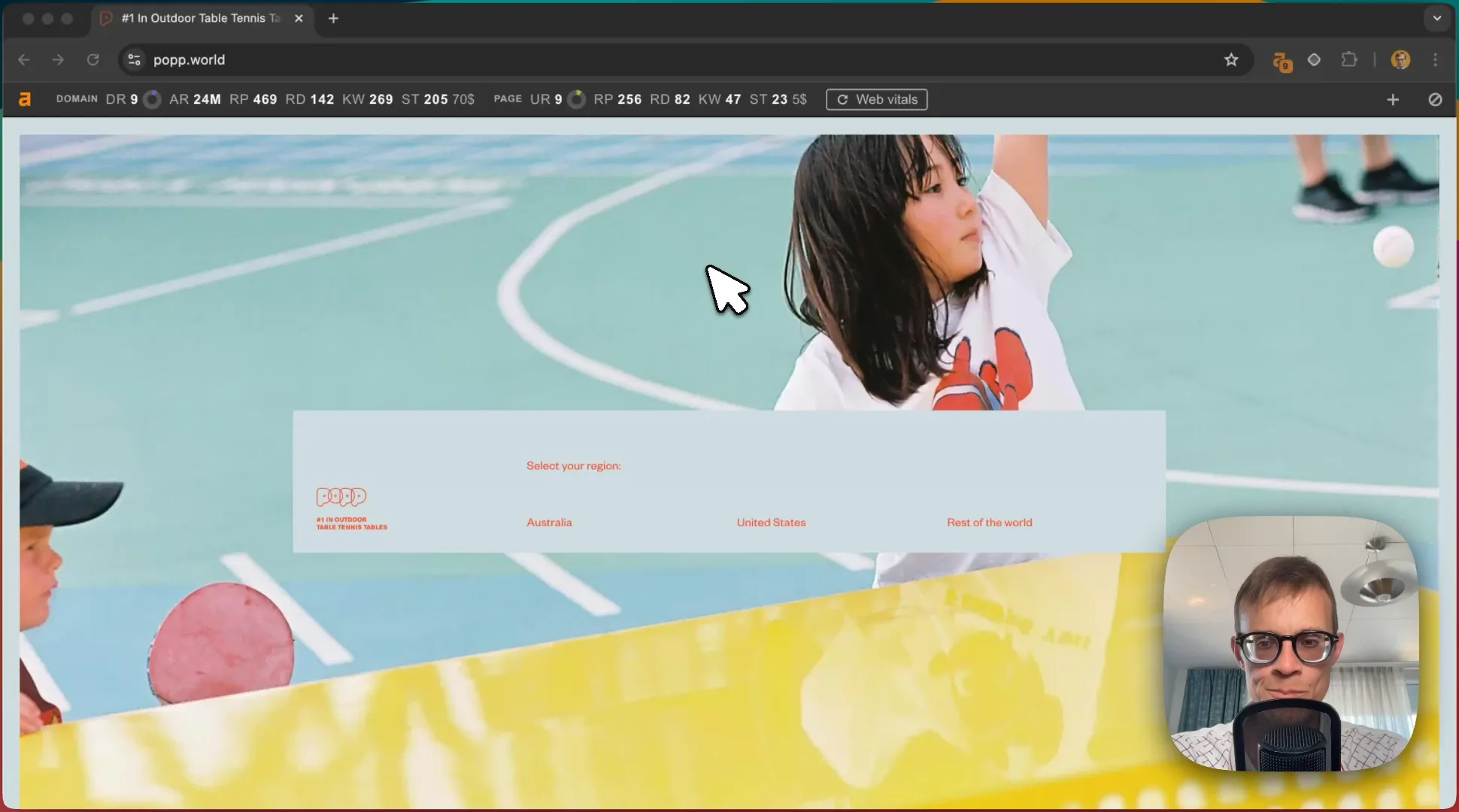Bookmark this page with star icon
Viewport: 1459px width, 812px height.
pyautogui.click(x=1231, y=59)
